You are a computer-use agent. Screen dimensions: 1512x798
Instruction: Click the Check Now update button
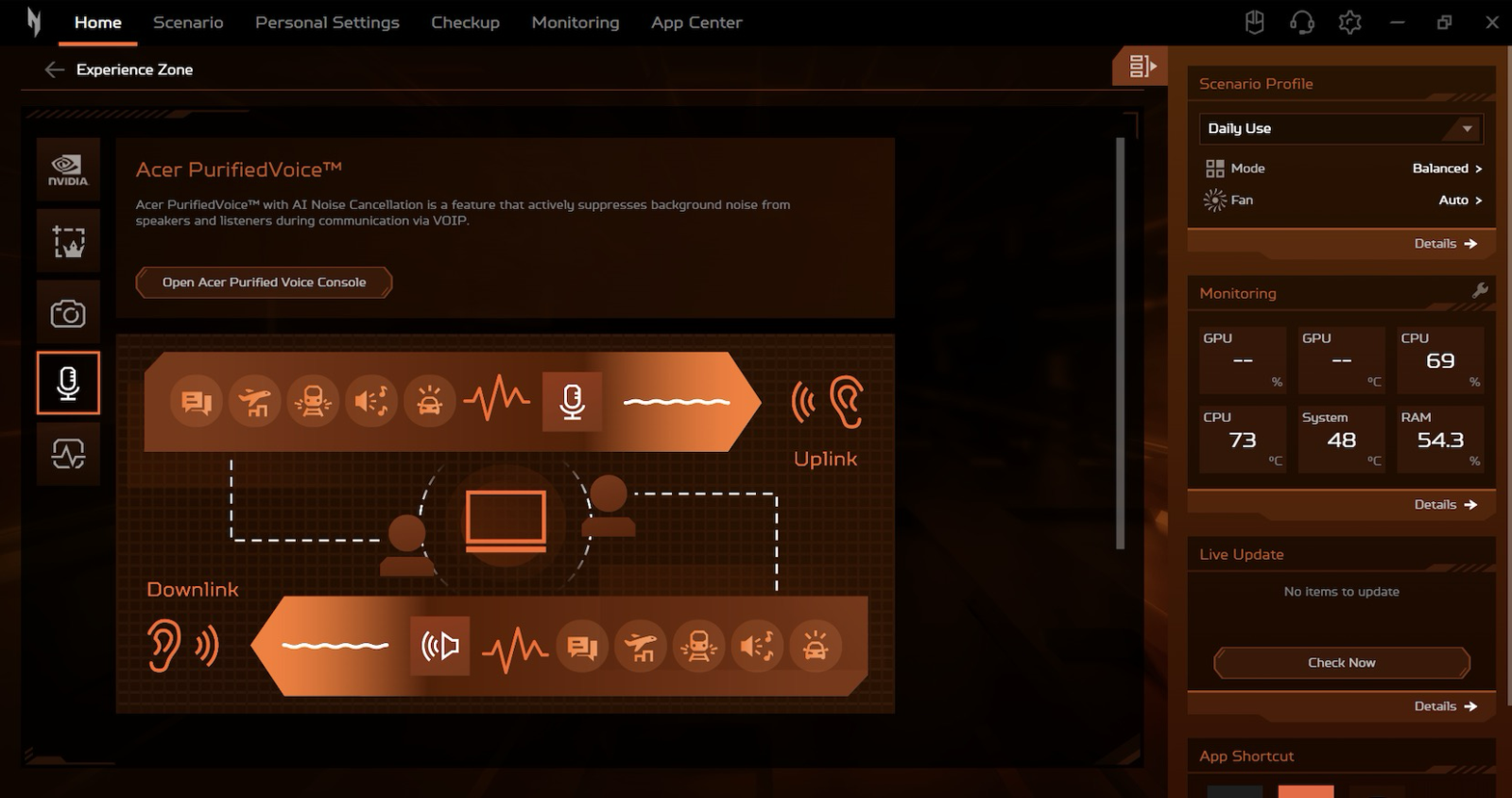tap(1341, 663)
